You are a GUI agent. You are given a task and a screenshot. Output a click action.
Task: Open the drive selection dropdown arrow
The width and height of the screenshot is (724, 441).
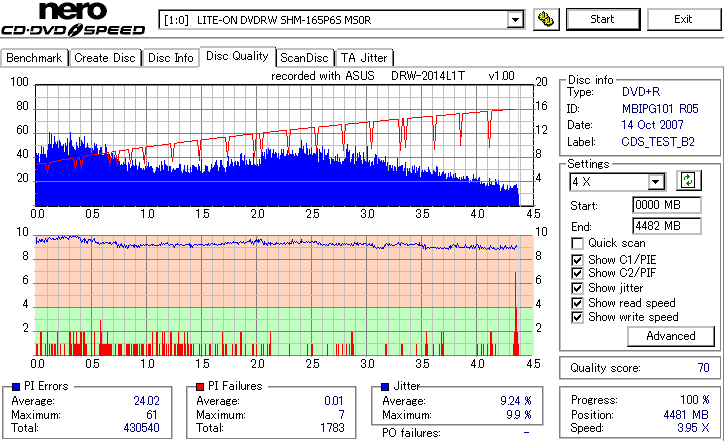click(515, 20)
